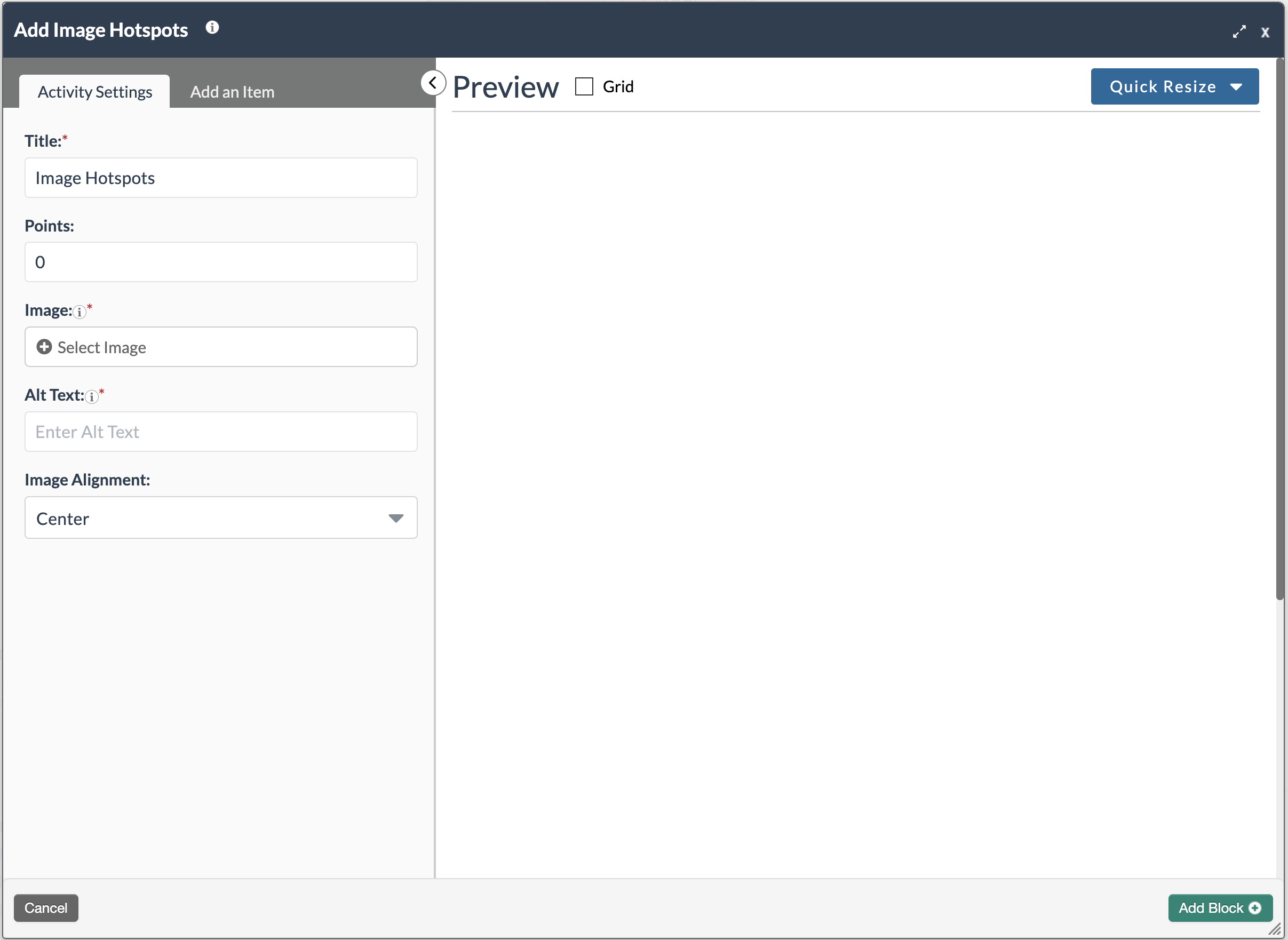The height and width of the screenshot is (940, 1288).
Task: Close the Add Image Hotspots dialog
Action: tap(1265, 33)
